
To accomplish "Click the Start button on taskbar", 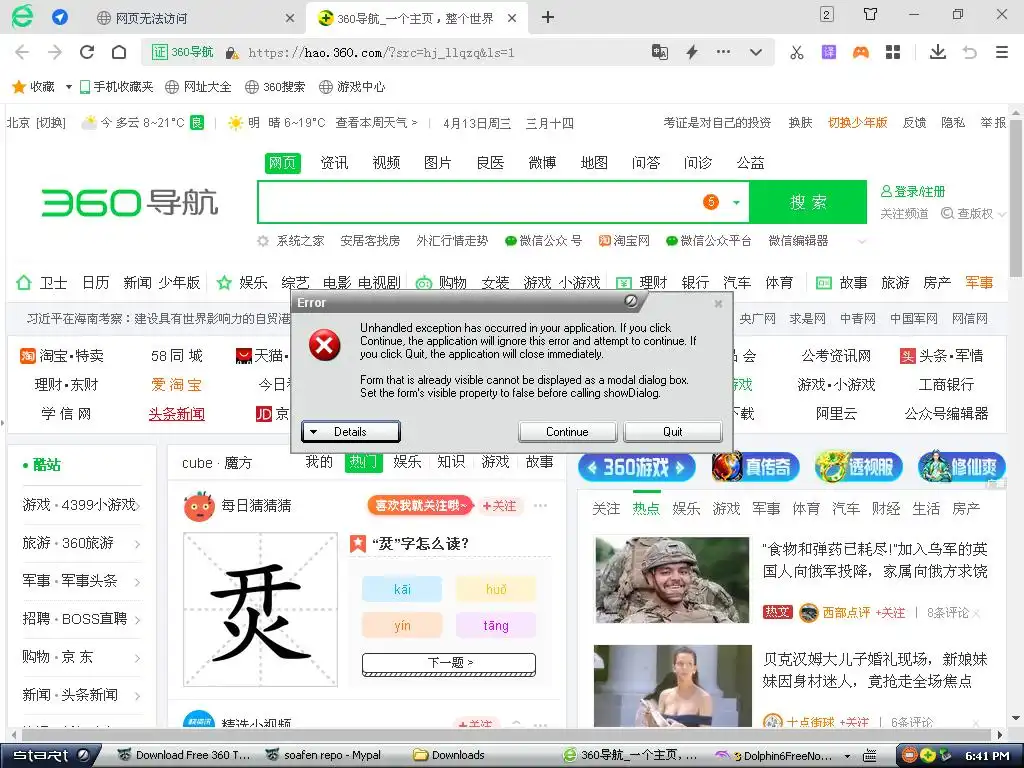I will click(51, 755).
